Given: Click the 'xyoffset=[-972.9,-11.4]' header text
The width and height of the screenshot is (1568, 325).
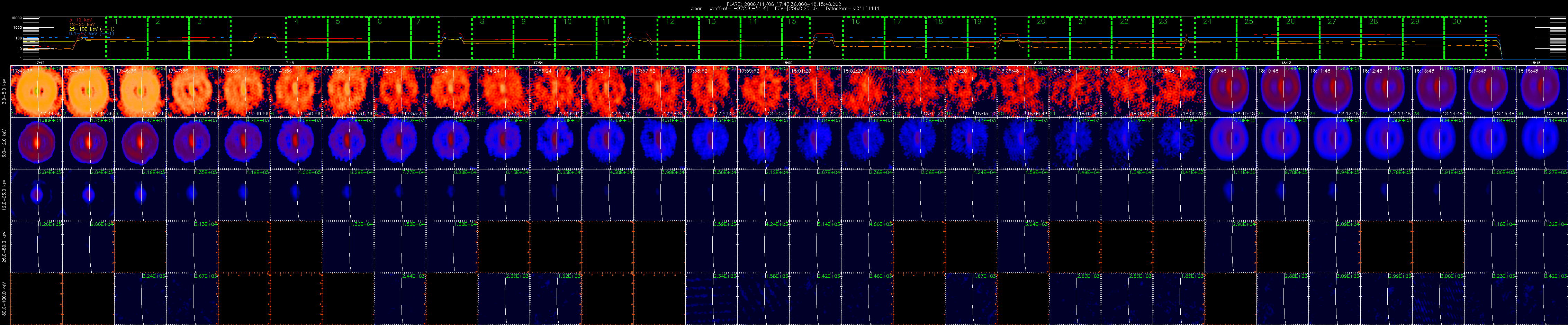Looking at the screenshot, I should (x=739, y=9).
